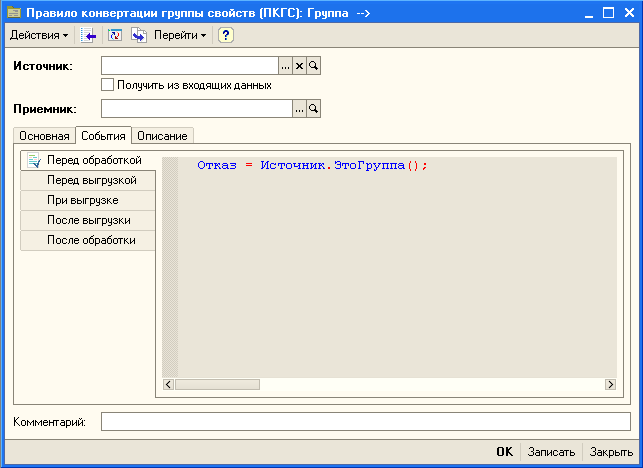Image resolution: width=643 pixels, height=468 pixels.
Task: Expand the Перейти dropdown menu
Action: 180,36
